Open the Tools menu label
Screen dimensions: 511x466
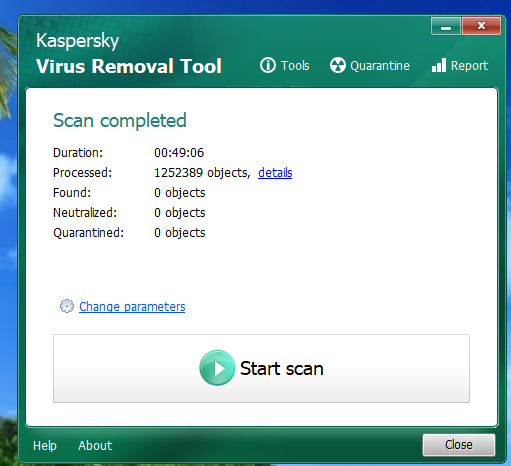click(x=295, y=66)
